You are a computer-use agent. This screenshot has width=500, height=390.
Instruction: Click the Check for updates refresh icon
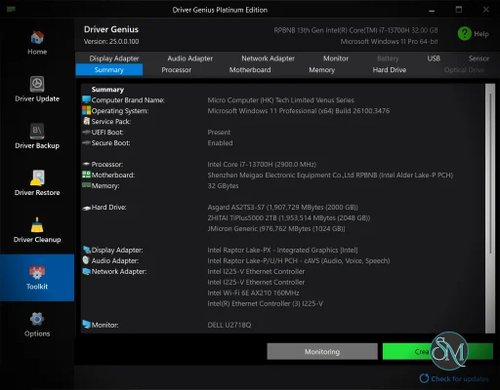pyautogui.click(x=424, y=378)
